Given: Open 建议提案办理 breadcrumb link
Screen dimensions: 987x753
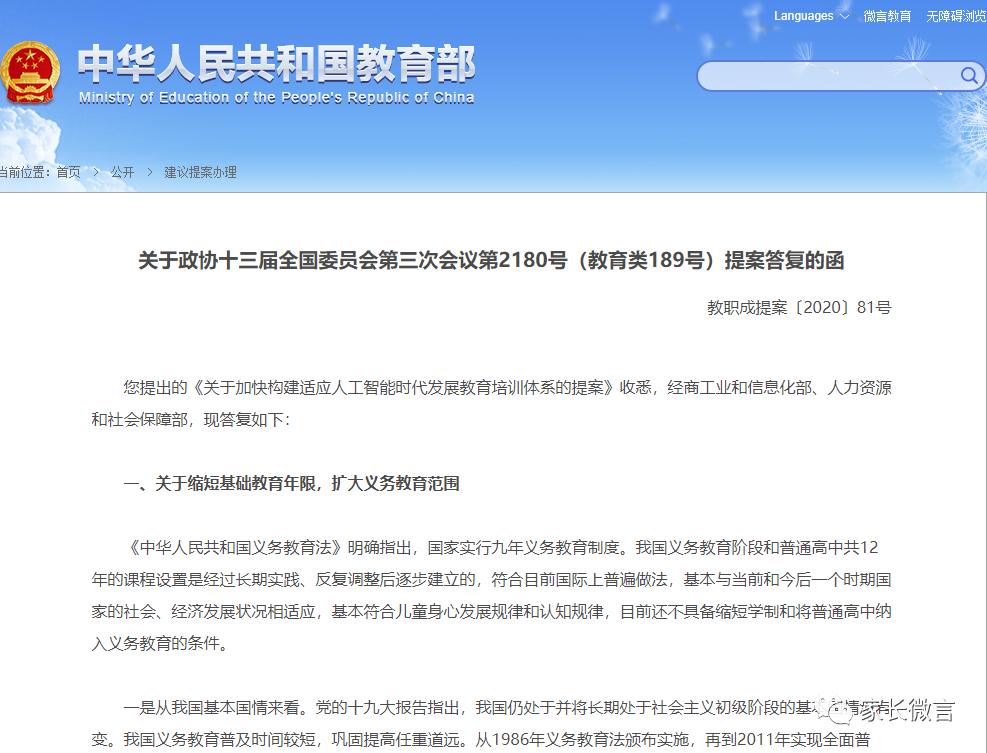Looking at the screenshot, I should click(x=200, y=172).
